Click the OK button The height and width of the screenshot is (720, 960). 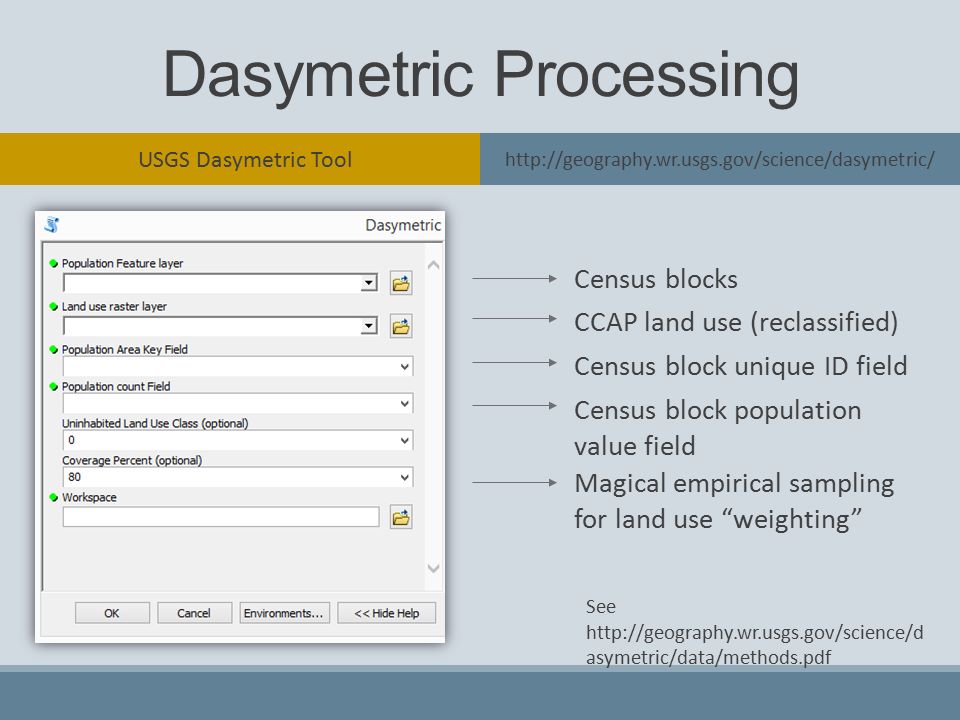112,613
